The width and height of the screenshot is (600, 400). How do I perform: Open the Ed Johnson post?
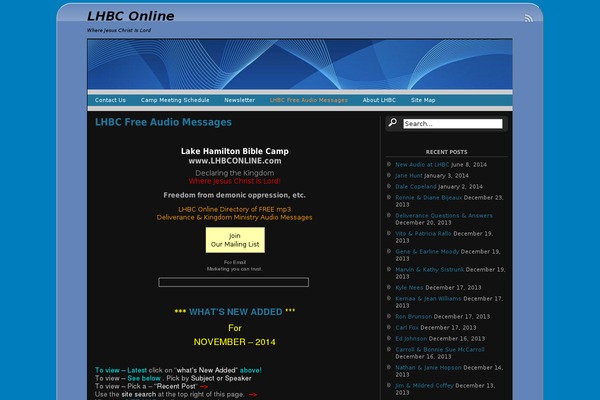(411, 339)
